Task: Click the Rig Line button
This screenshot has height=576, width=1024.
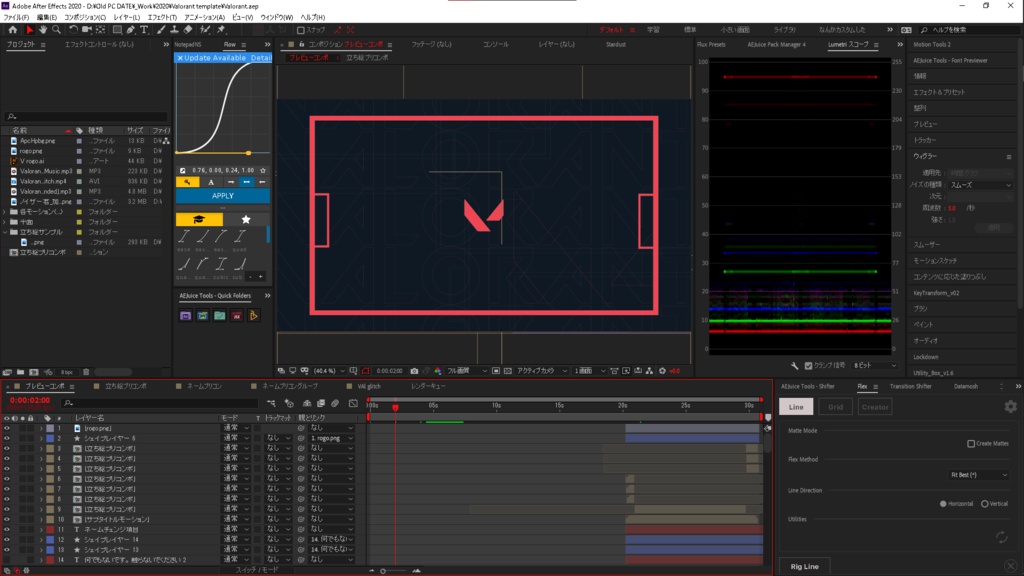Action: click(805, 566)
